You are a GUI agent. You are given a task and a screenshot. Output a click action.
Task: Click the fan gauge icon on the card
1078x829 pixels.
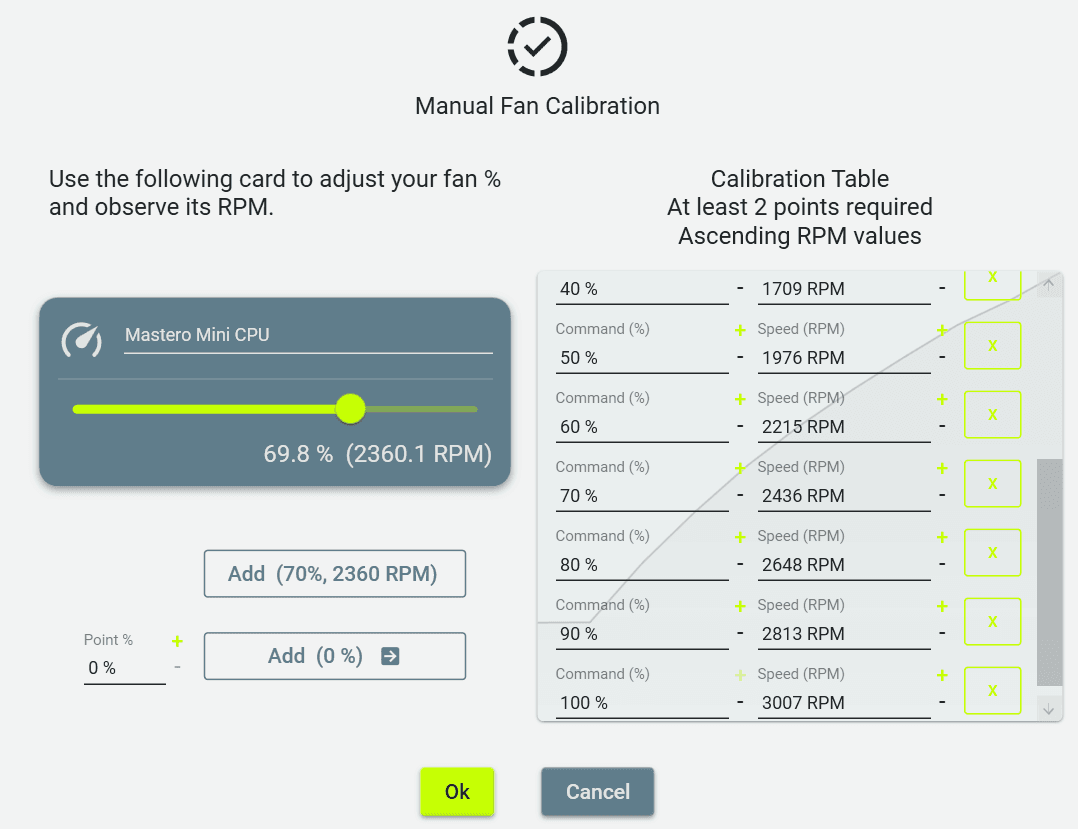pos(82,340)
